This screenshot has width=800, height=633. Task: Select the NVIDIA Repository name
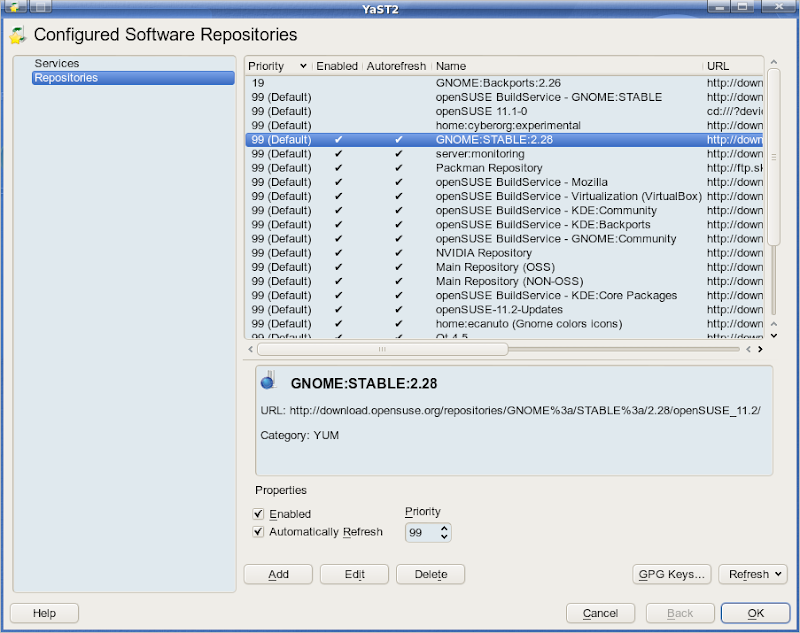(484, 253)
